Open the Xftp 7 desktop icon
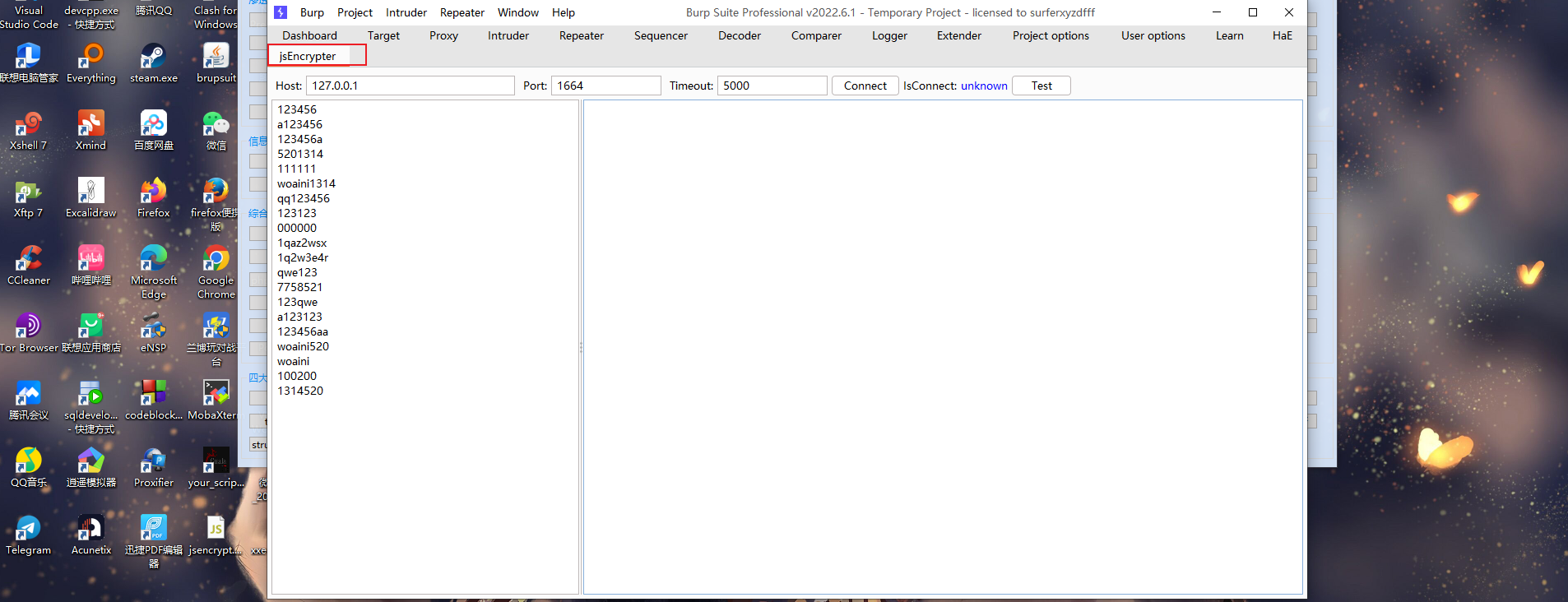The width and height of the screenshot is (1568, 602). [29, 198]
